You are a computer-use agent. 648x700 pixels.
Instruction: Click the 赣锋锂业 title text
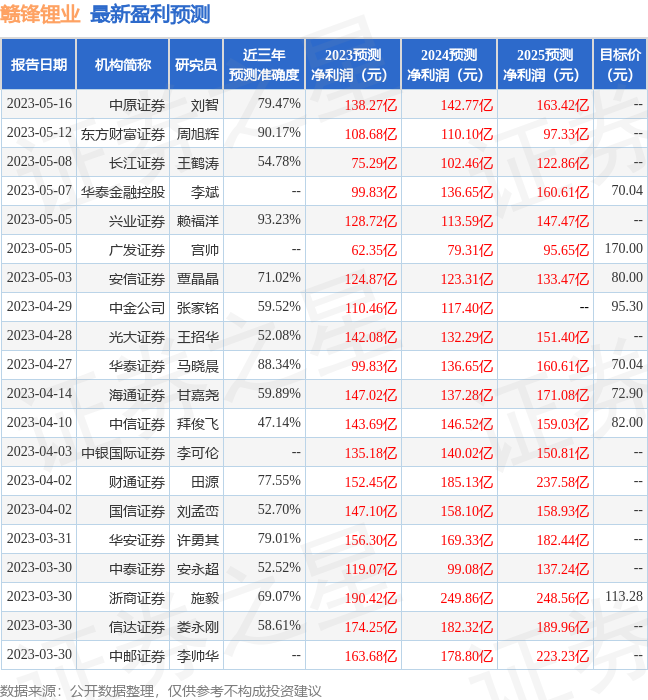40,14
